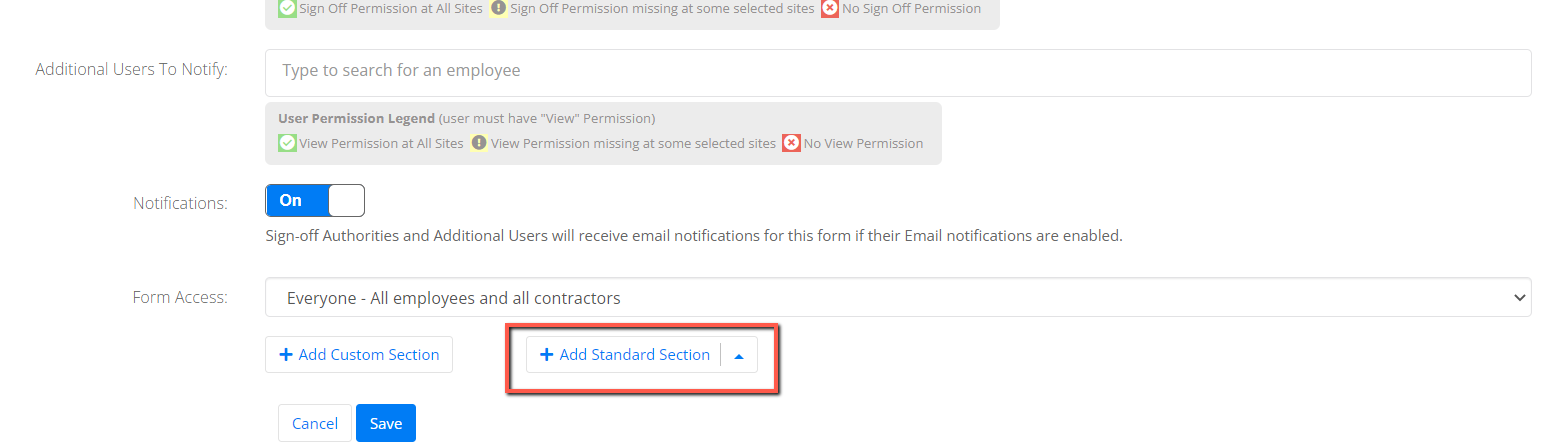Click green View Permission at All Sites icon
Viewport: 1549px width, 445px height.
pyautogui.click(x=287, y=143)
